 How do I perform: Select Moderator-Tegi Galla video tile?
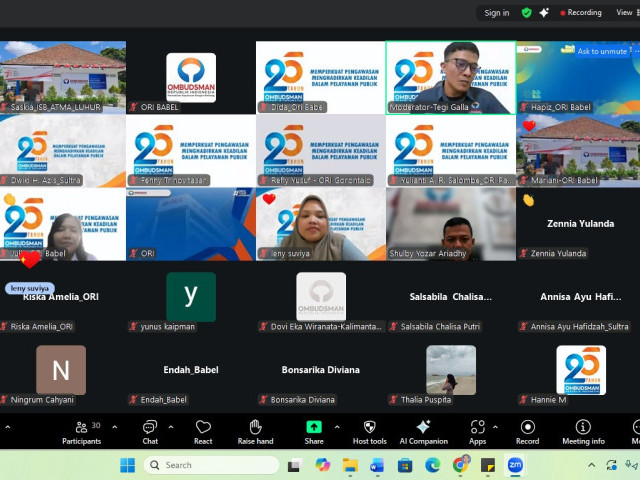tap(450, 77)
